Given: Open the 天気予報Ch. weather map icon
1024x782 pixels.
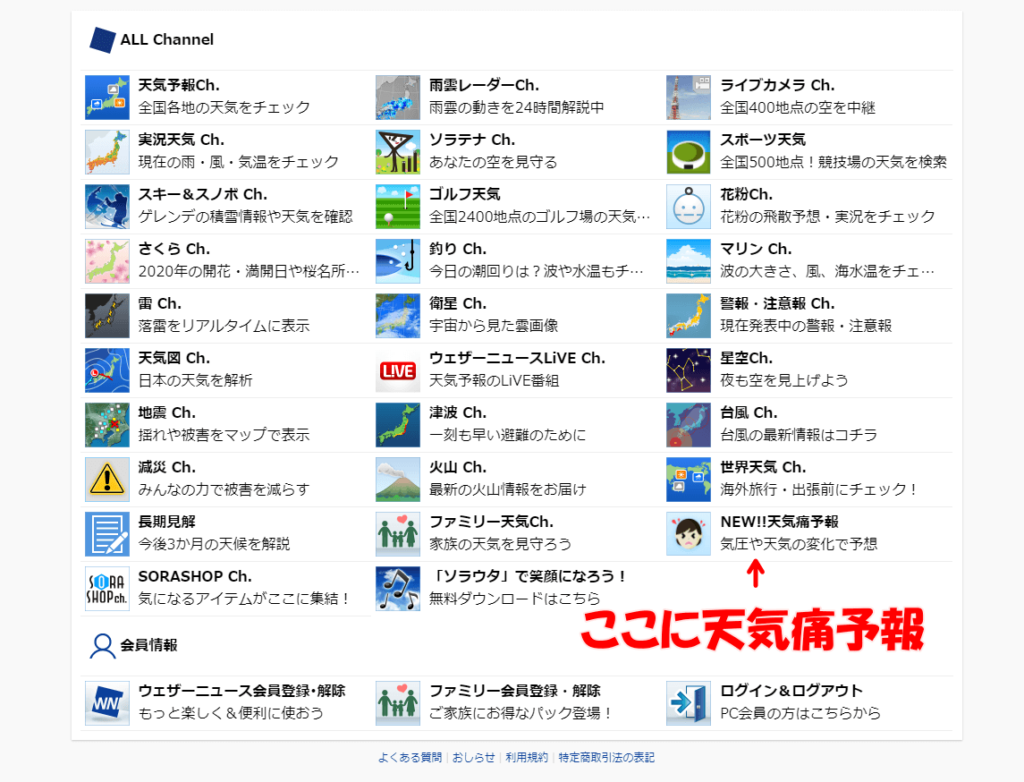Looking at the screenshot, I should coord(107,97).
